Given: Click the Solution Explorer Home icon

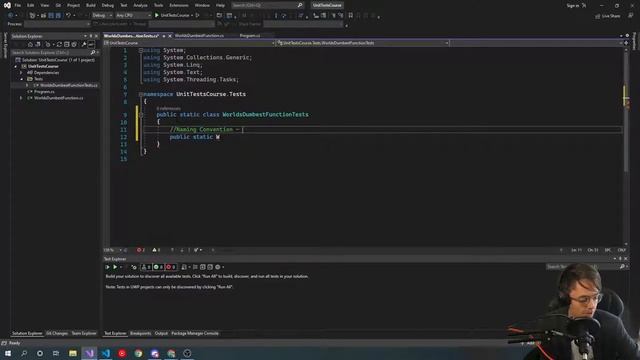Looking at the screenshot, I should point(30,44).
